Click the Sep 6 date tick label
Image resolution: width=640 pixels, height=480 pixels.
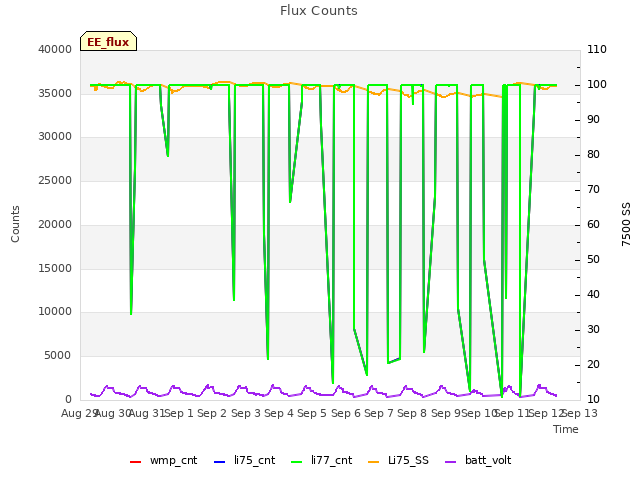[x=346, y=413]
